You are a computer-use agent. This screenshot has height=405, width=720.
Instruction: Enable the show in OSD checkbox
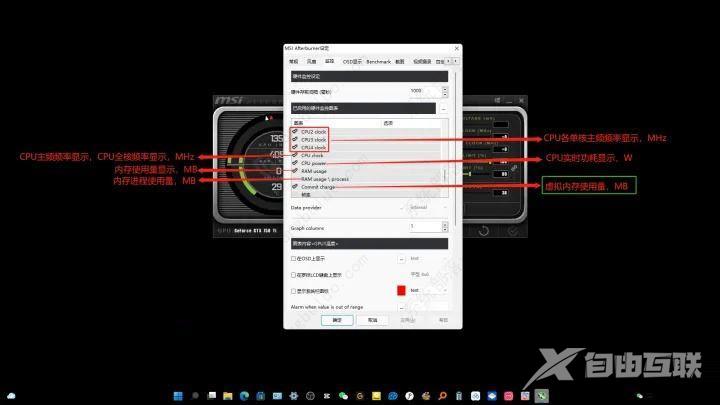click(x=293, y=259)
